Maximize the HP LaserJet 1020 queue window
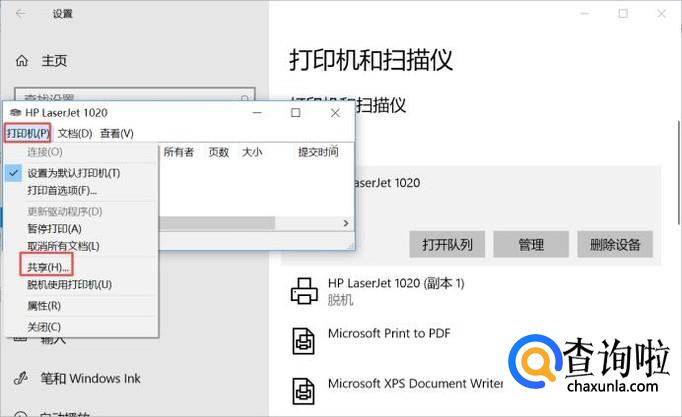Viewport: 682px width, 417px height. click(x=295, y=113)
